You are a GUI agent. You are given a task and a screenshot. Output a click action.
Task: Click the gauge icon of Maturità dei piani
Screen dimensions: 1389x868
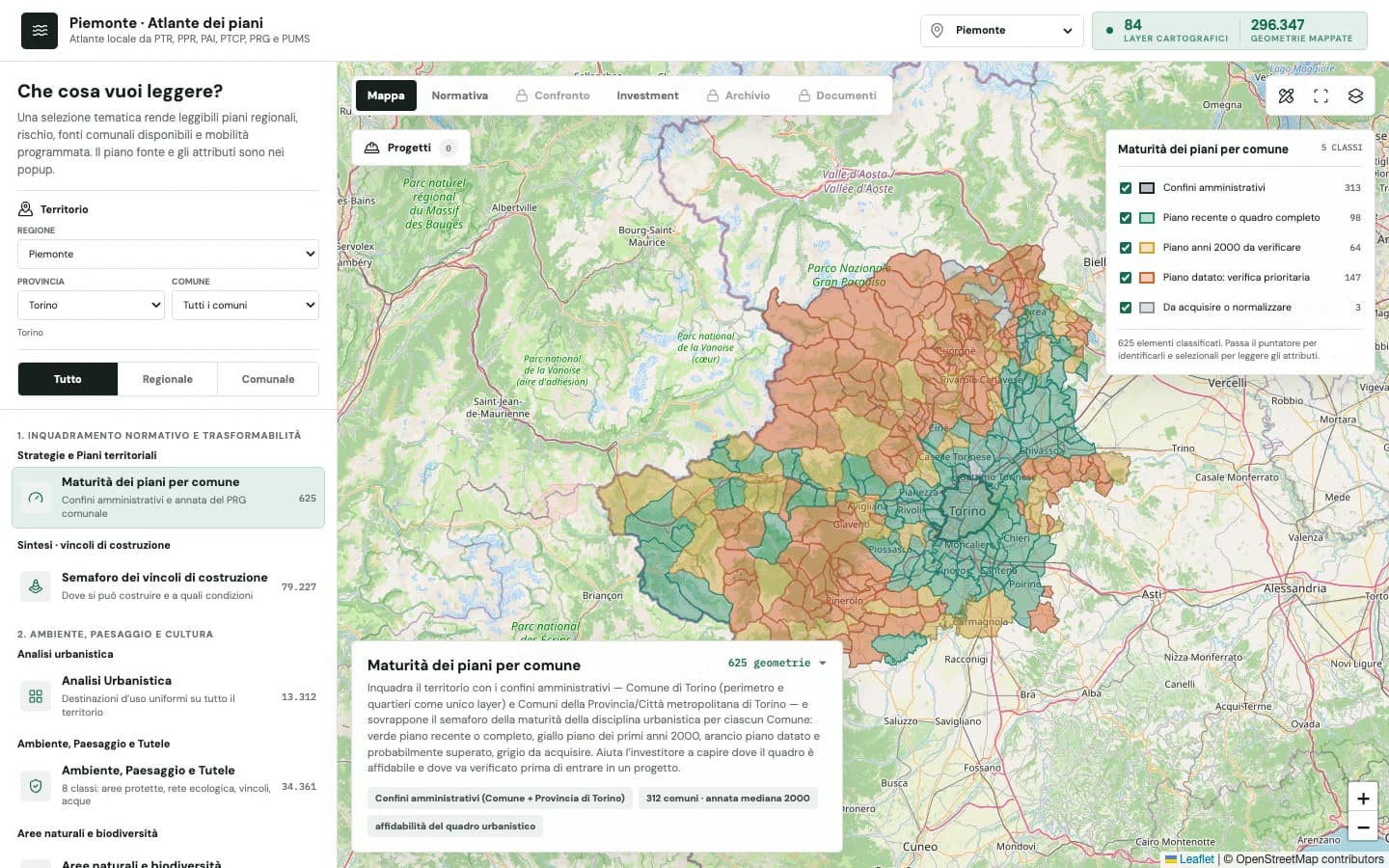36,498
